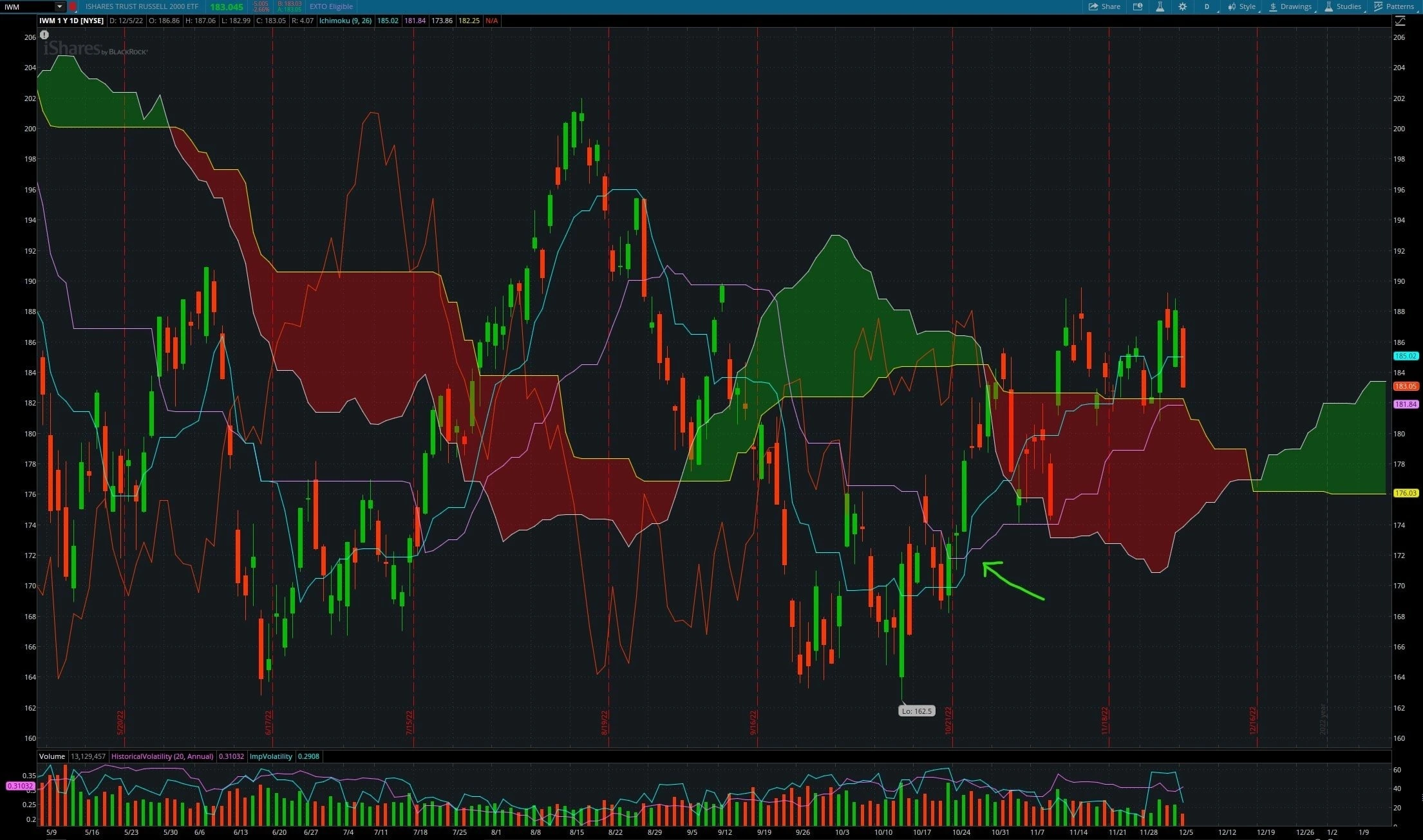
Task: Click the info icon at chart top-left
Action: coord(44,35)
